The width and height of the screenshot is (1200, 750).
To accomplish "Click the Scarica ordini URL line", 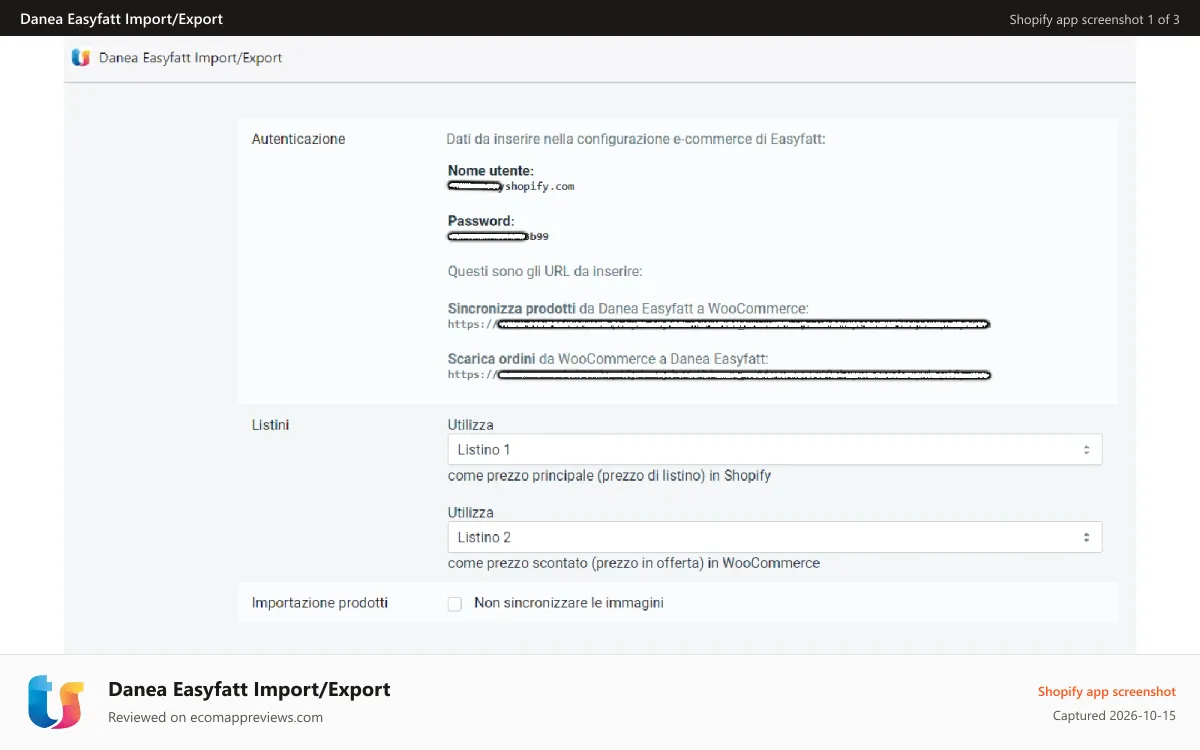I will pyautogui.click(x=720, y=375).
